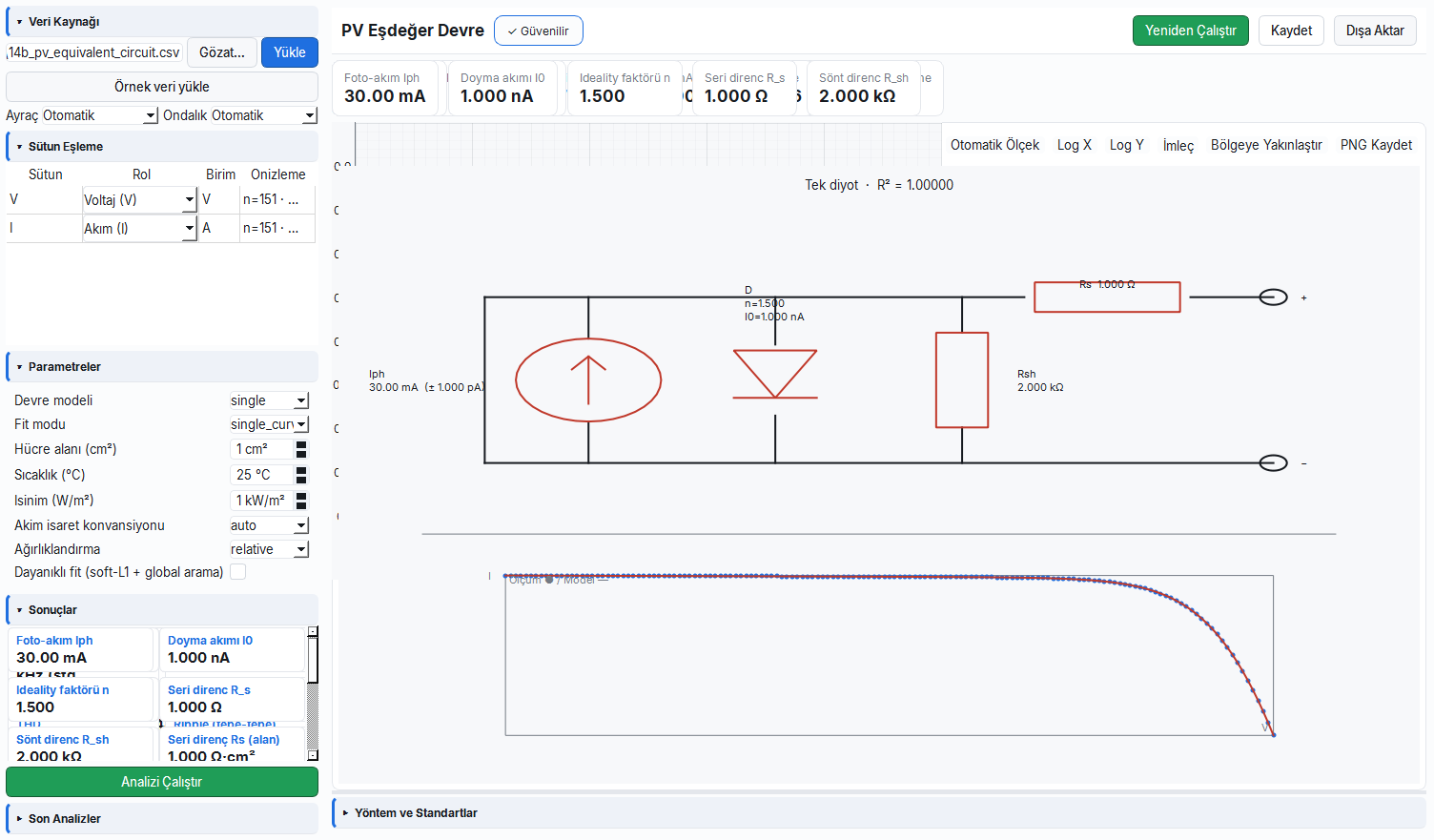Open role dropdown for column I
The height and width of the screenshot is (840, 1434).
(139, 228)
